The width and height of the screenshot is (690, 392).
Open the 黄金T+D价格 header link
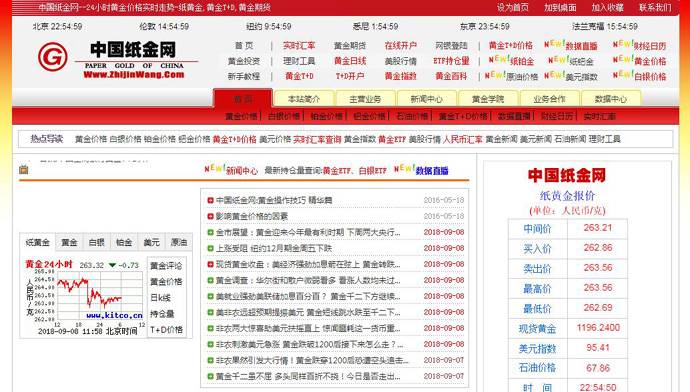click(x=510, y=46)
